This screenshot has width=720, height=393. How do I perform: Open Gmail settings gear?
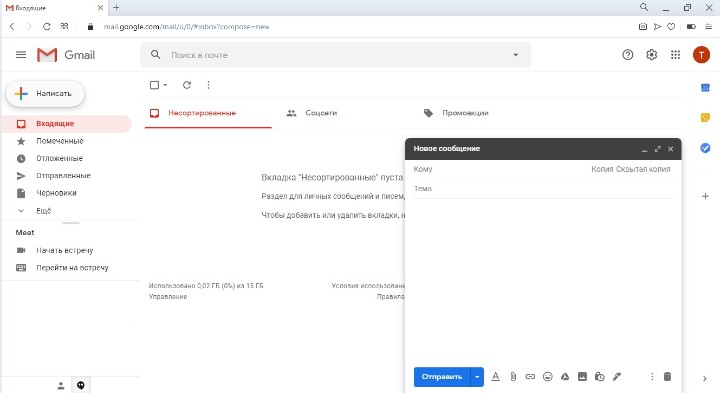click(651, 55)
